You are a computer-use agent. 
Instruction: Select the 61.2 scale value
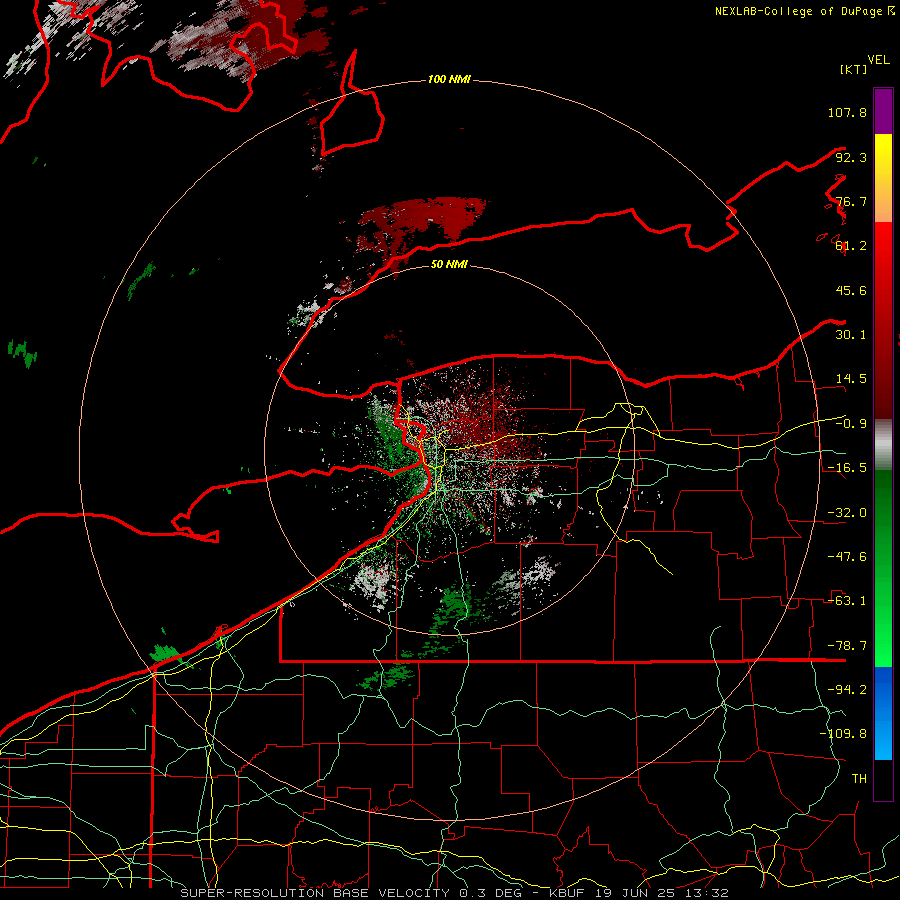(851, 246)
